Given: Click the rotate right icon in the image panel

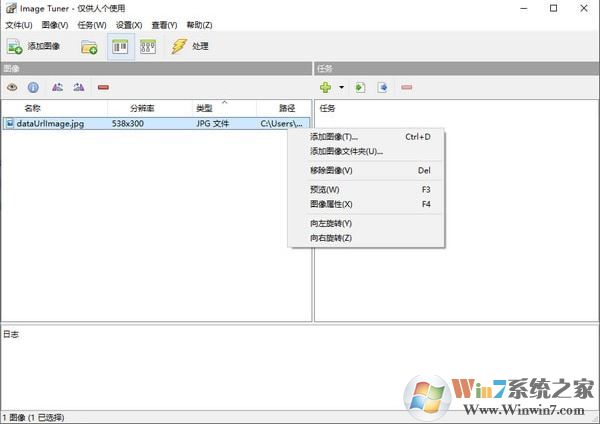Looking at the screenshot, I should pos(78,87).
